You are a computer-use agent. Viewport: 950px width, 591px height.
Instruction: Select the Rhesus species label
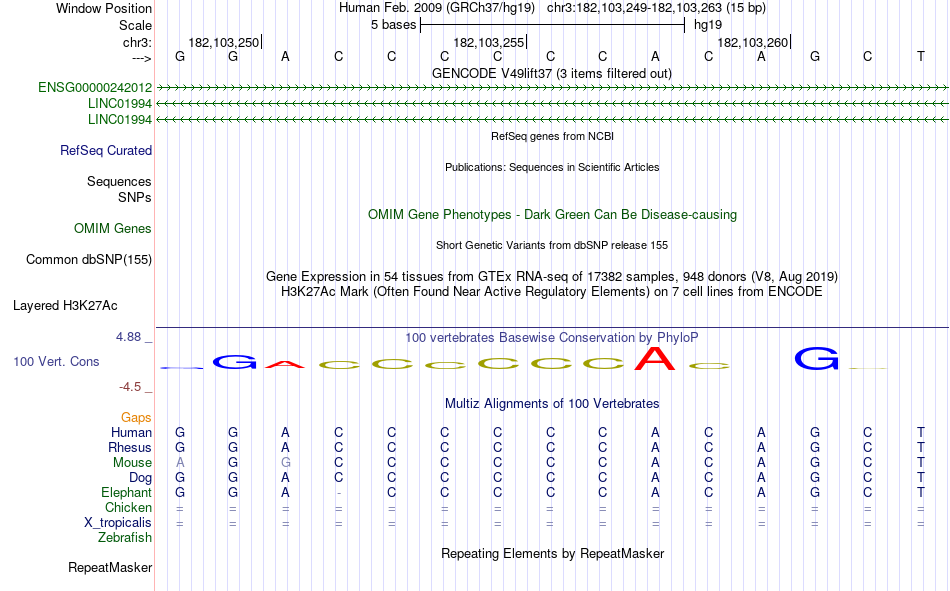point(130,447)
